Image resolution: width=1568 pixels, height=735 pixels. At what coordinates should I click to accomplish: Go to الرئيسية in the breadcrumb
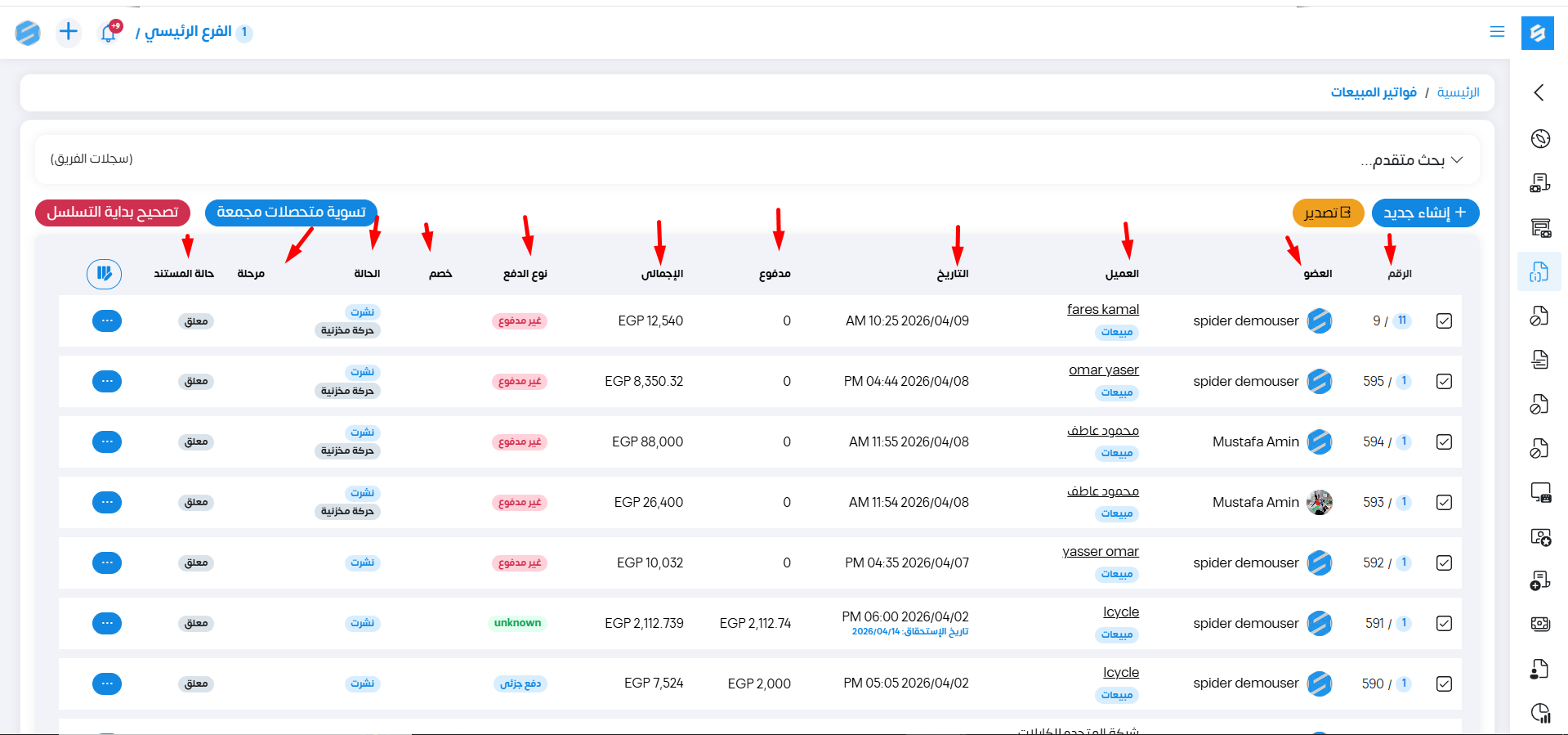tap(1459, 92)
